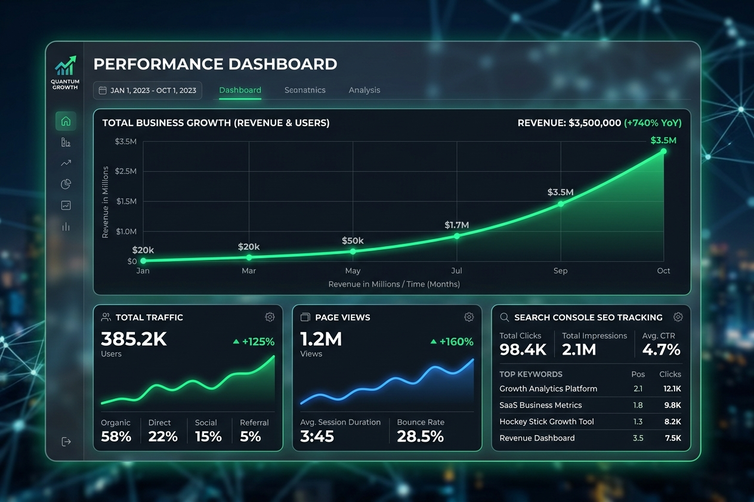Click the 3:45 Avg. Session Duration value
This screenshot has width=754, height=502.
click(x=317, y=437)
